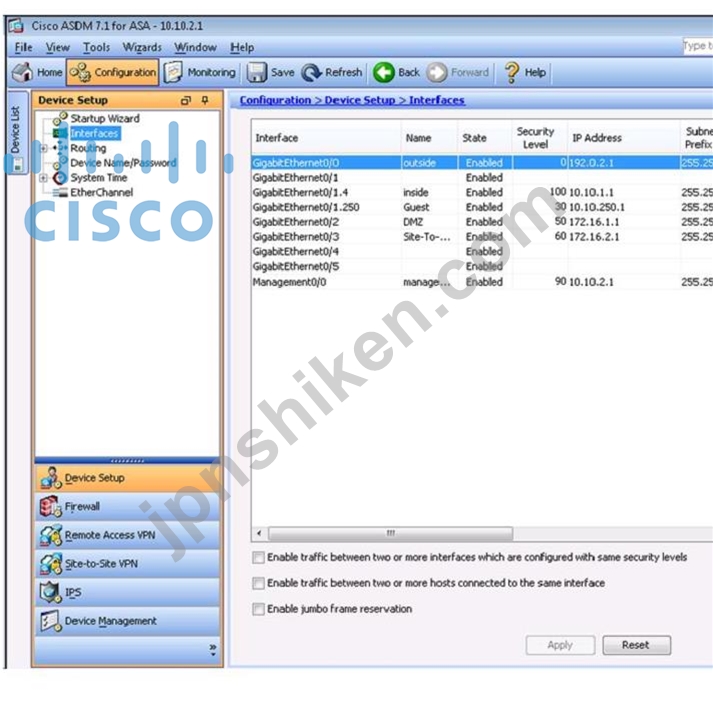Select the Management0/0 row
Viewport: 713px width, 724px height.
click(482, 282)
